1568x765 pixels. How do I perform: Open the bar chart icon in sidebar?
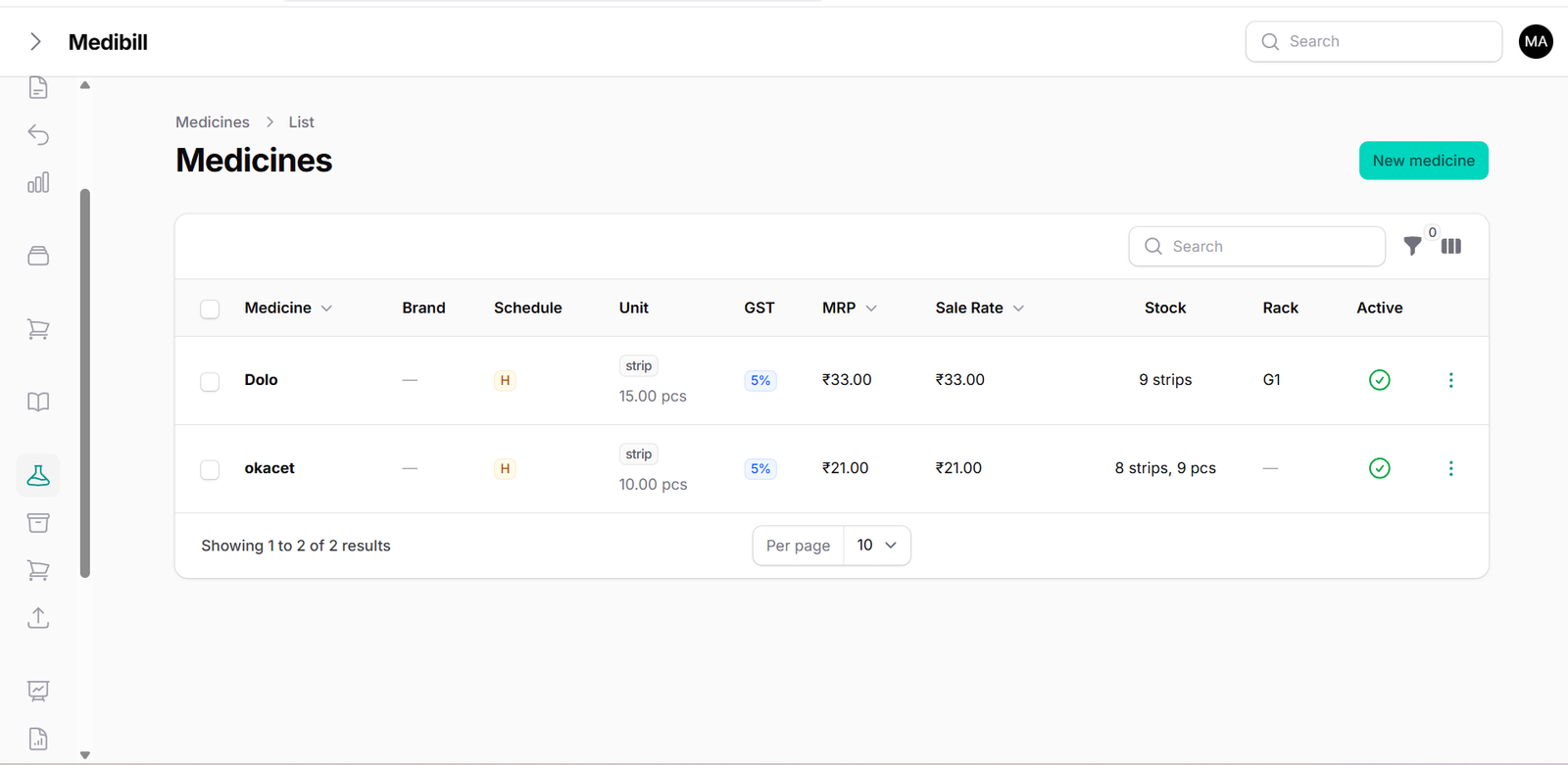pos(38,182)
